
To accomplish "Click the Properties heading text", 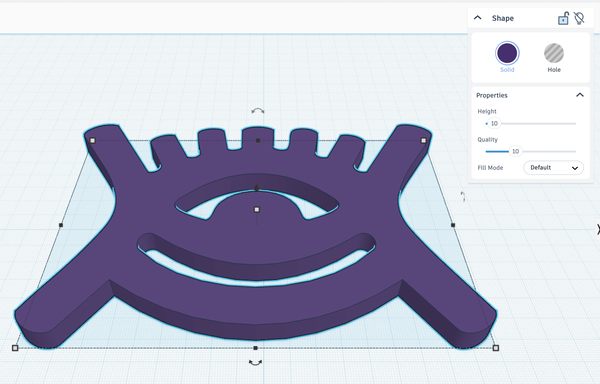I will [492, 95].
